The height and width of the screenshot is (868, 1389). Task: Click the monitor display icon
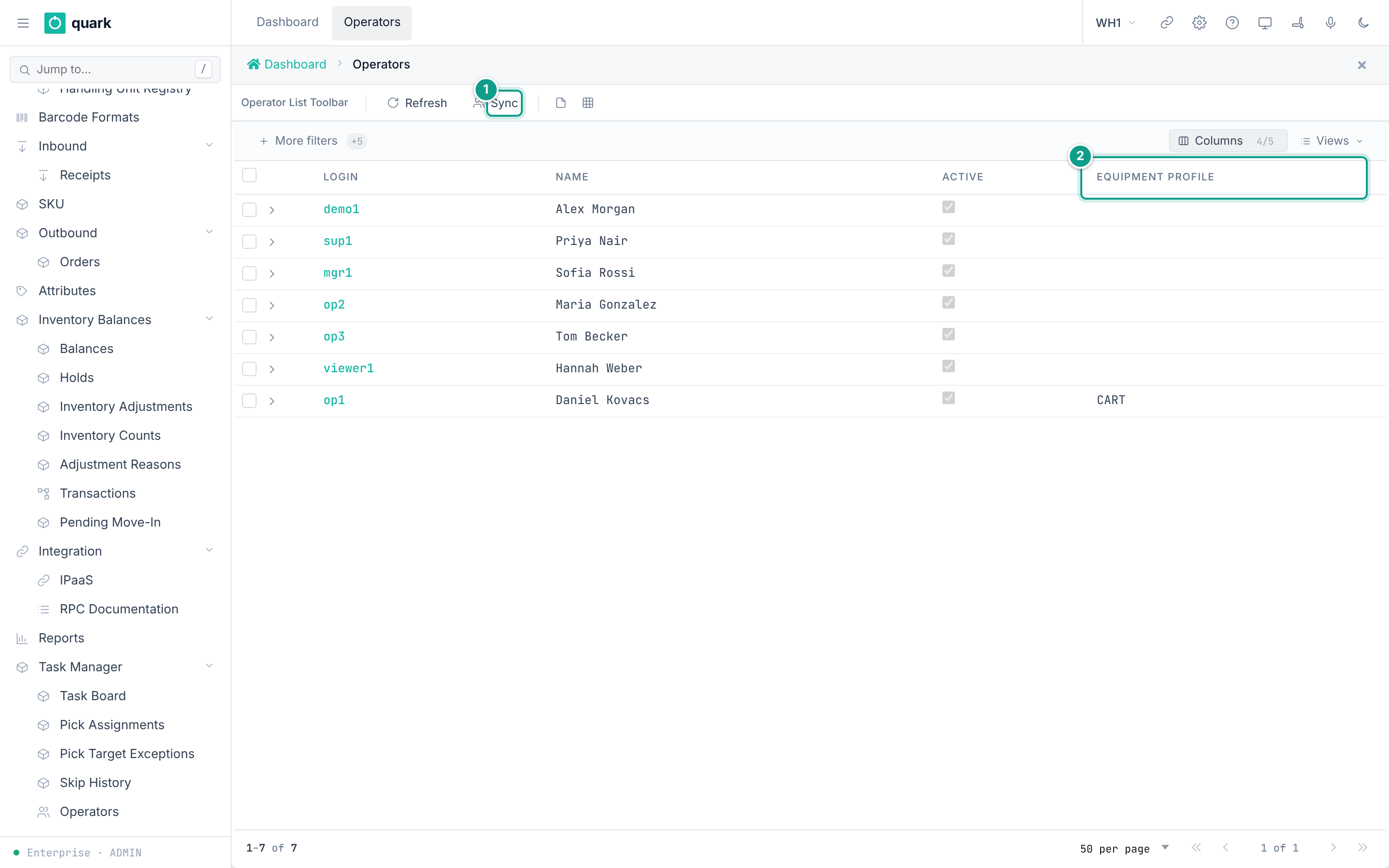(1265, 23)
